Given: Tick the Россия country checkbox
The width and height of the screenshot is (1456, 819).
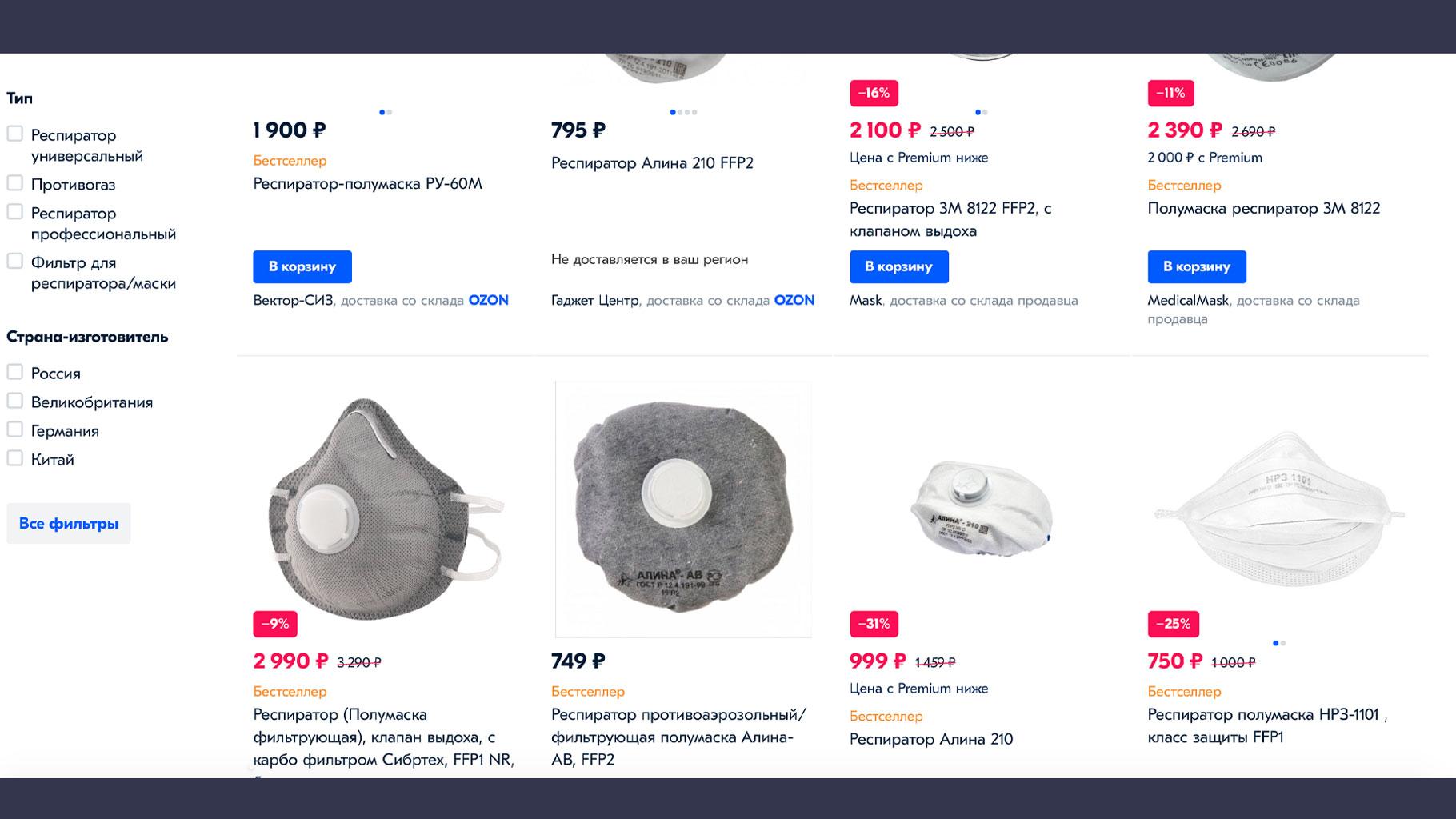Looking at the screenshot, I should [x=15, y=372].
